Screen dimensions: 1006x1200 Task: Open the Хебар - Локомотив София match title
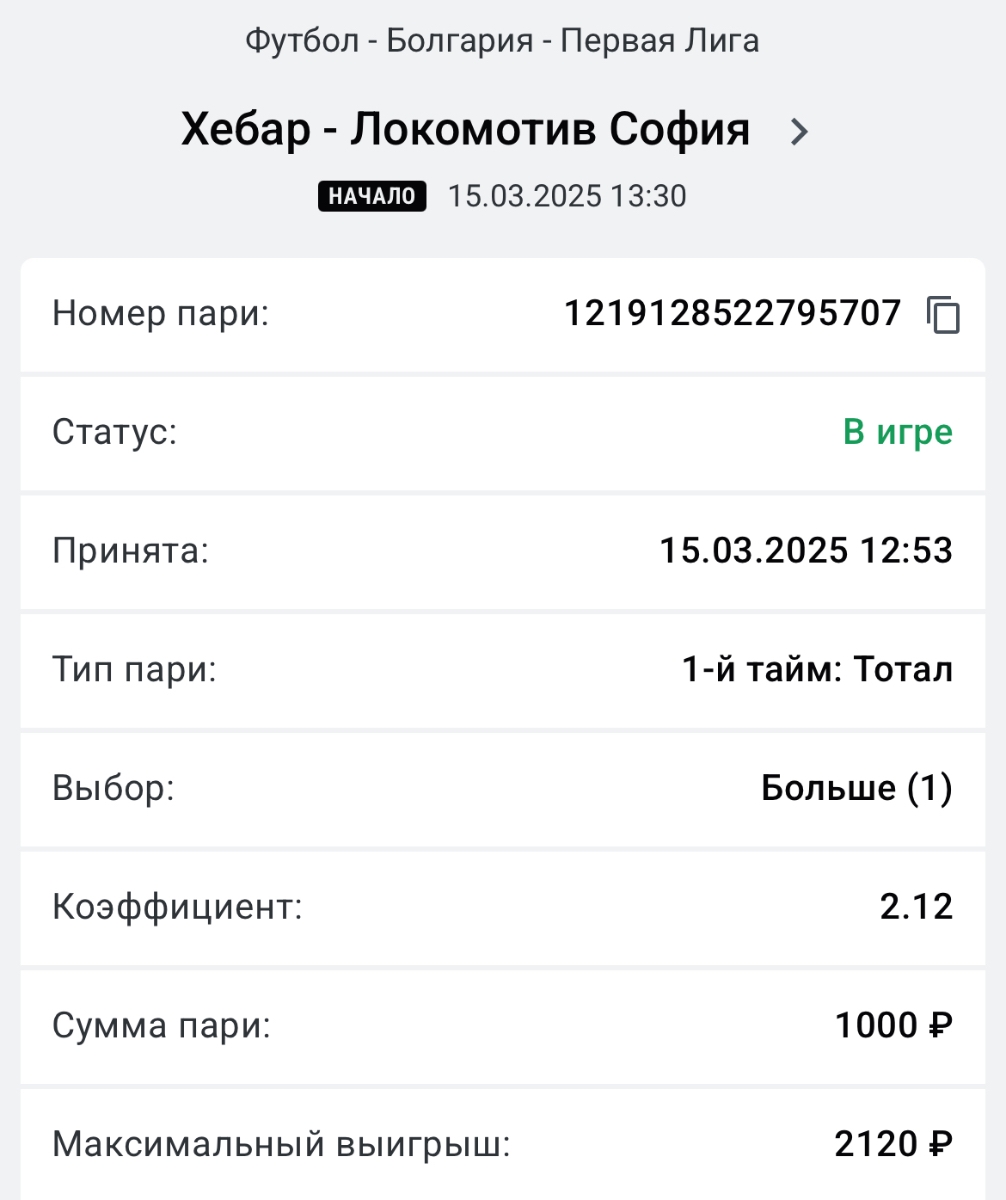pos(465,130)
